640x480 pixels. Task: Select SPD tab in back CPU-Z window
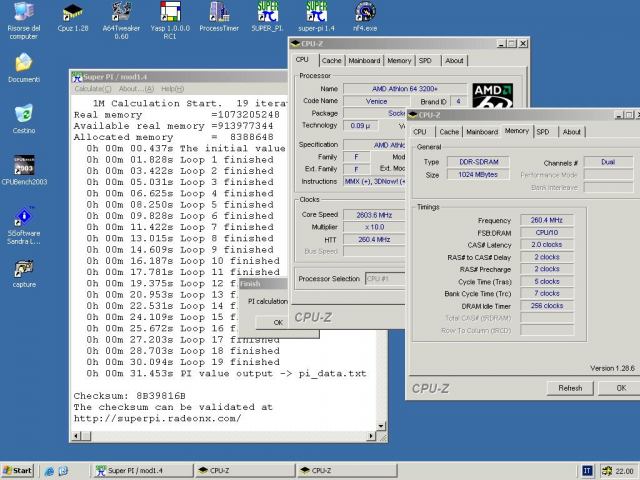click(425, 60)
